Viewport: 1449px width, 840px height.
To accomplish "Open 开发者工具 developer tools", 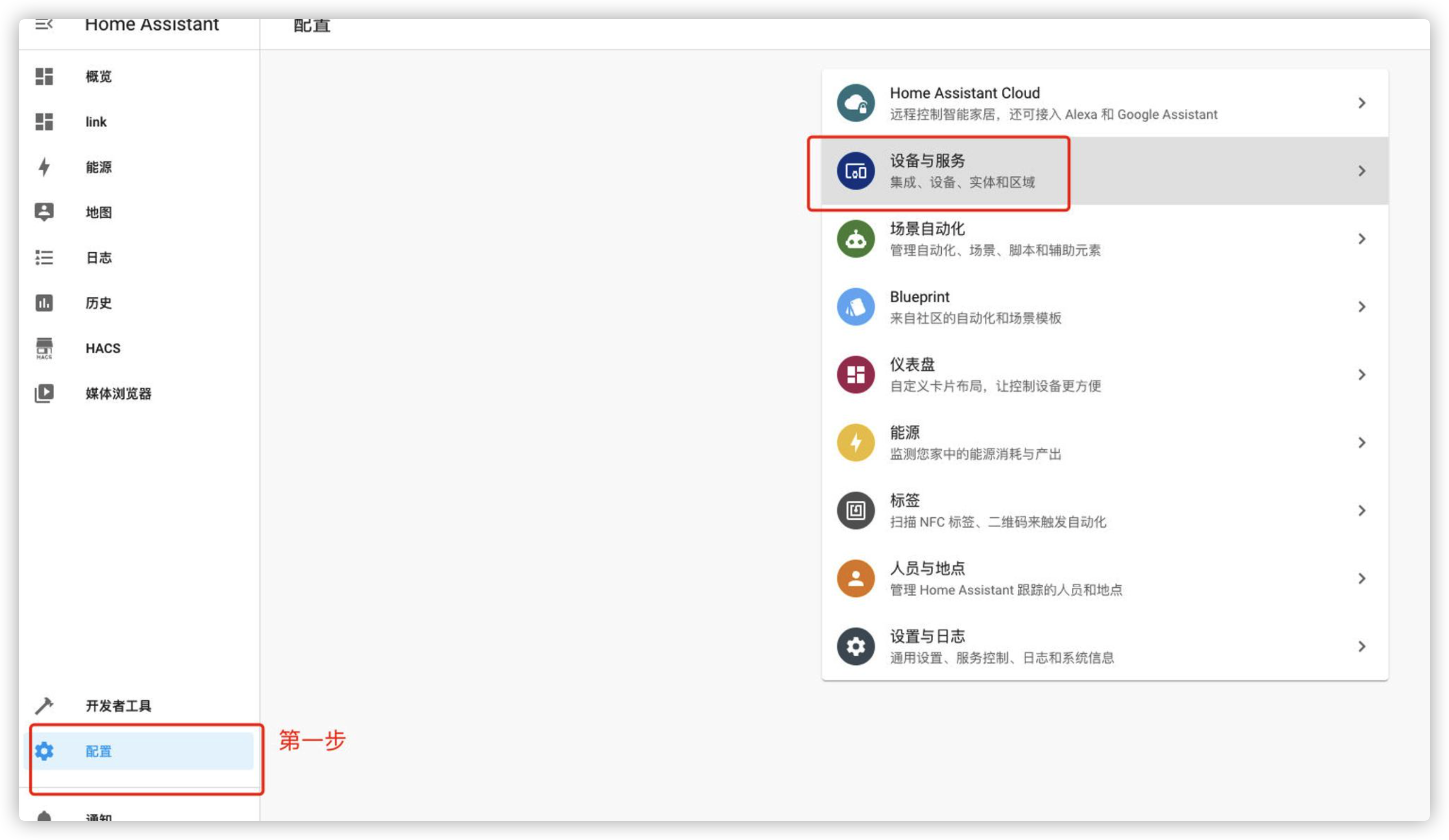I will tap(138, 706).
